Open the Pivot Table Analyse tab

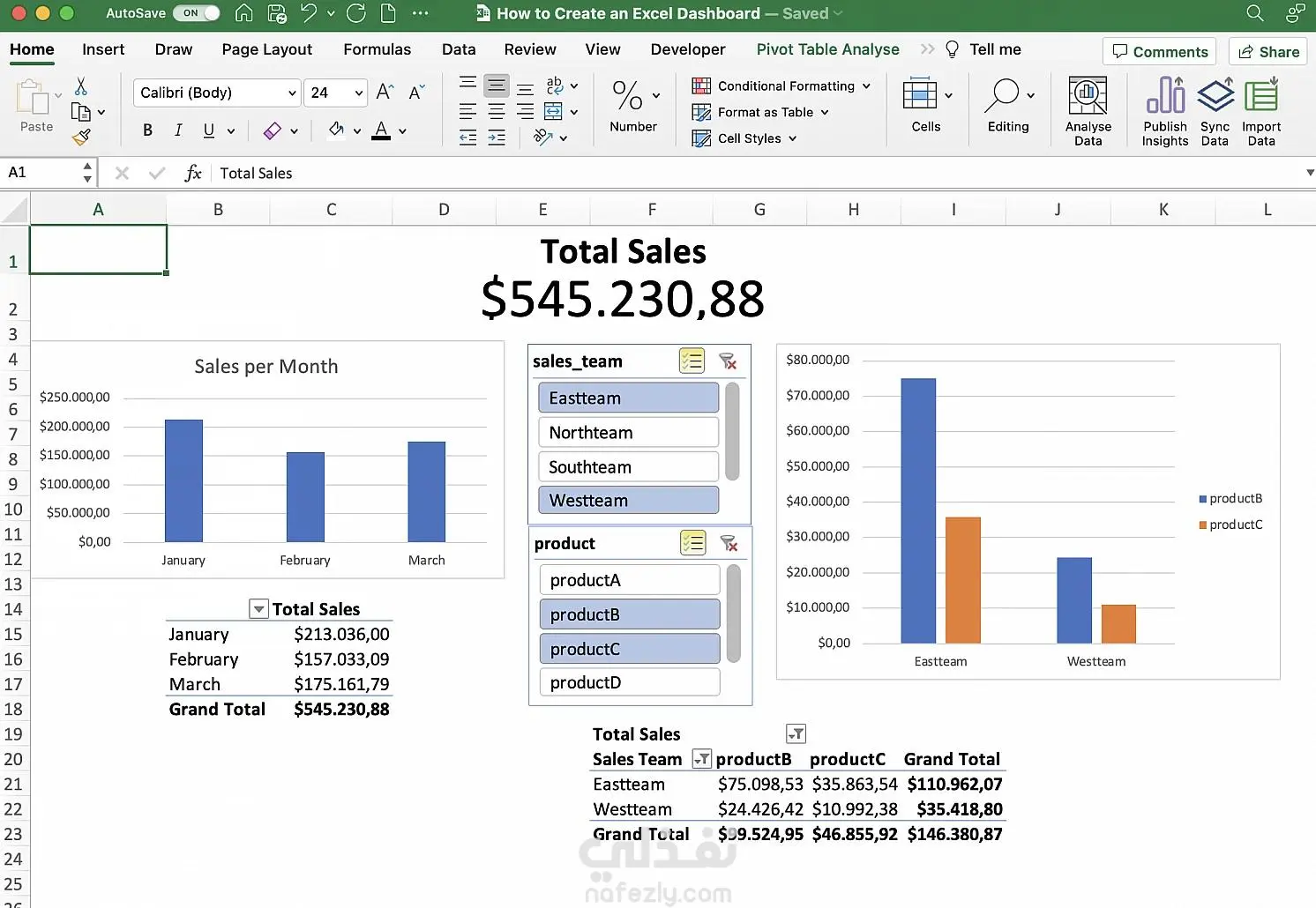point(828,49)
